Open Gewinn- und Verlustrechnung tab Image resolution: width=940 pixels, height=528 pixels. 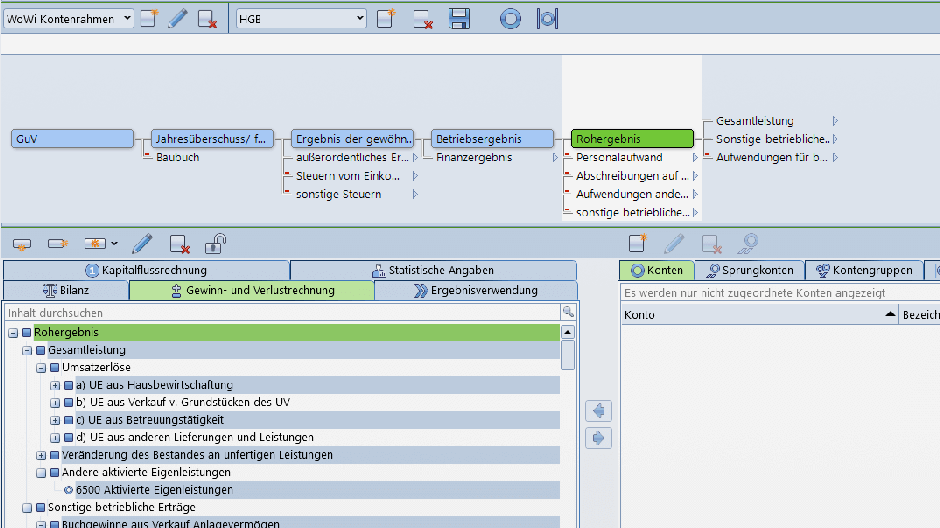click(252, 291)
